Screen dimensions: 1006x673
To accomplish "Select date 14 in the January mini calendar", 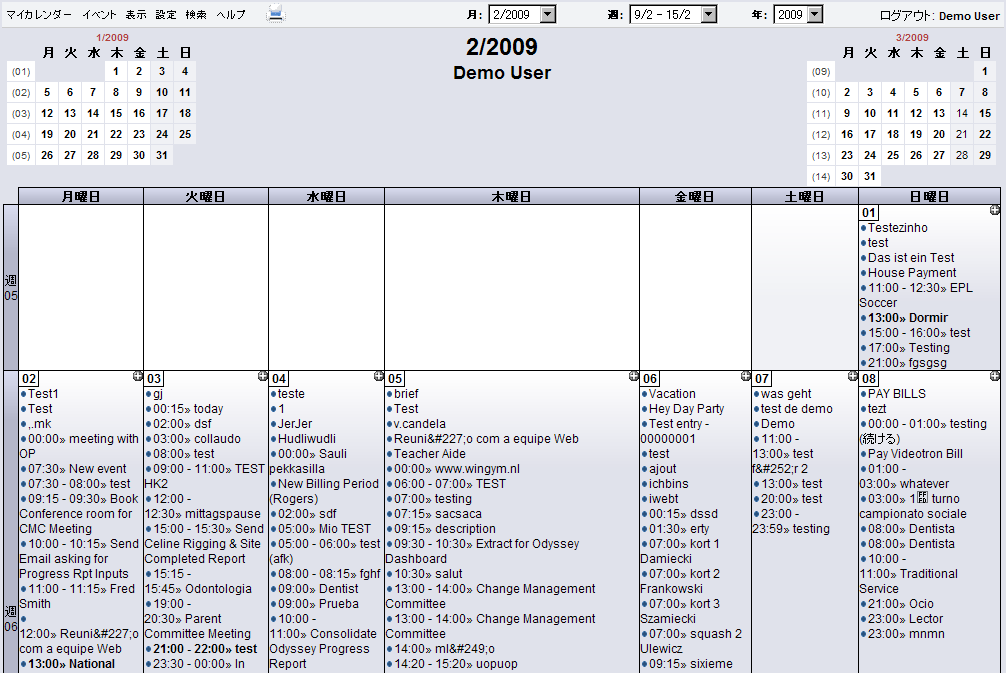I will click(x=93, y=113).
